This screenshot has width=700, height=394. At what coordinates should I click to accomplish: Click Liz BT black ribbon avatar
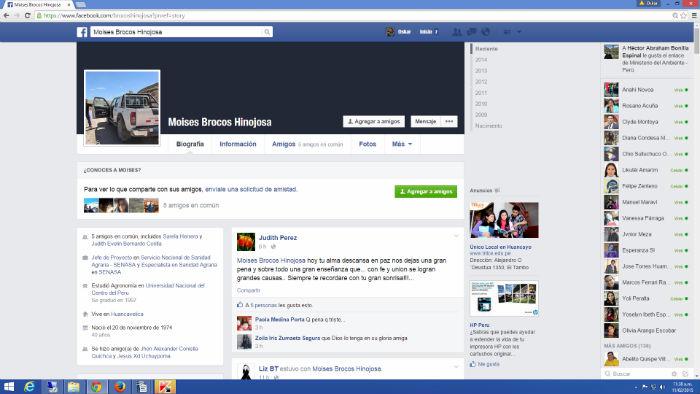[x=246, y=372]
